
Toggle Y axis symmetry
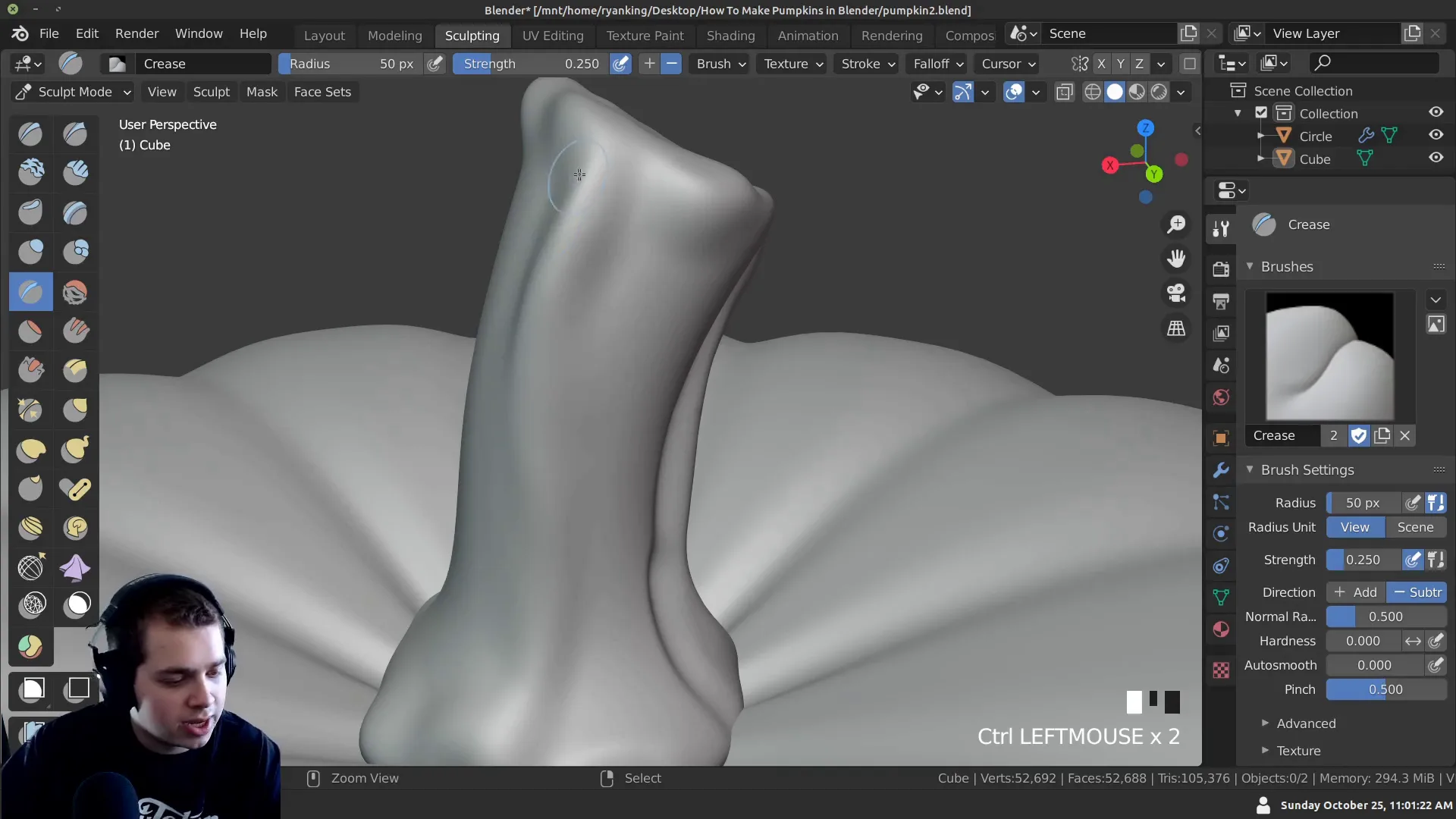point(1120,64)
